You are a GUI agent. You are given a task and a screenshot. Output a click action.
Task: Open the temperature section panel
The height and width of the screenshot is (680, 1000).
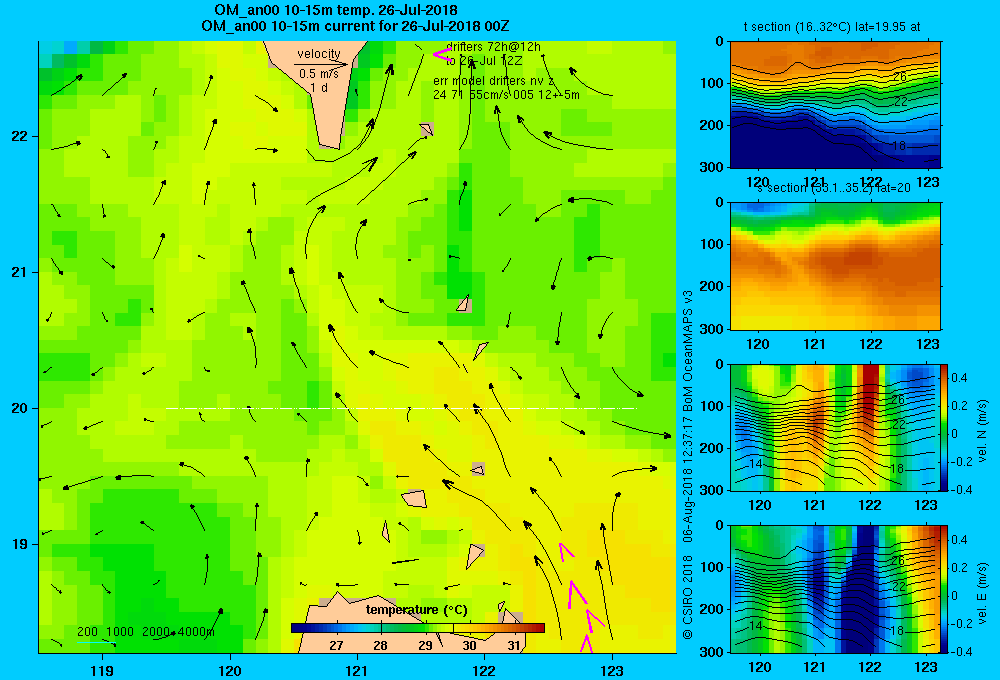[835, 104]
